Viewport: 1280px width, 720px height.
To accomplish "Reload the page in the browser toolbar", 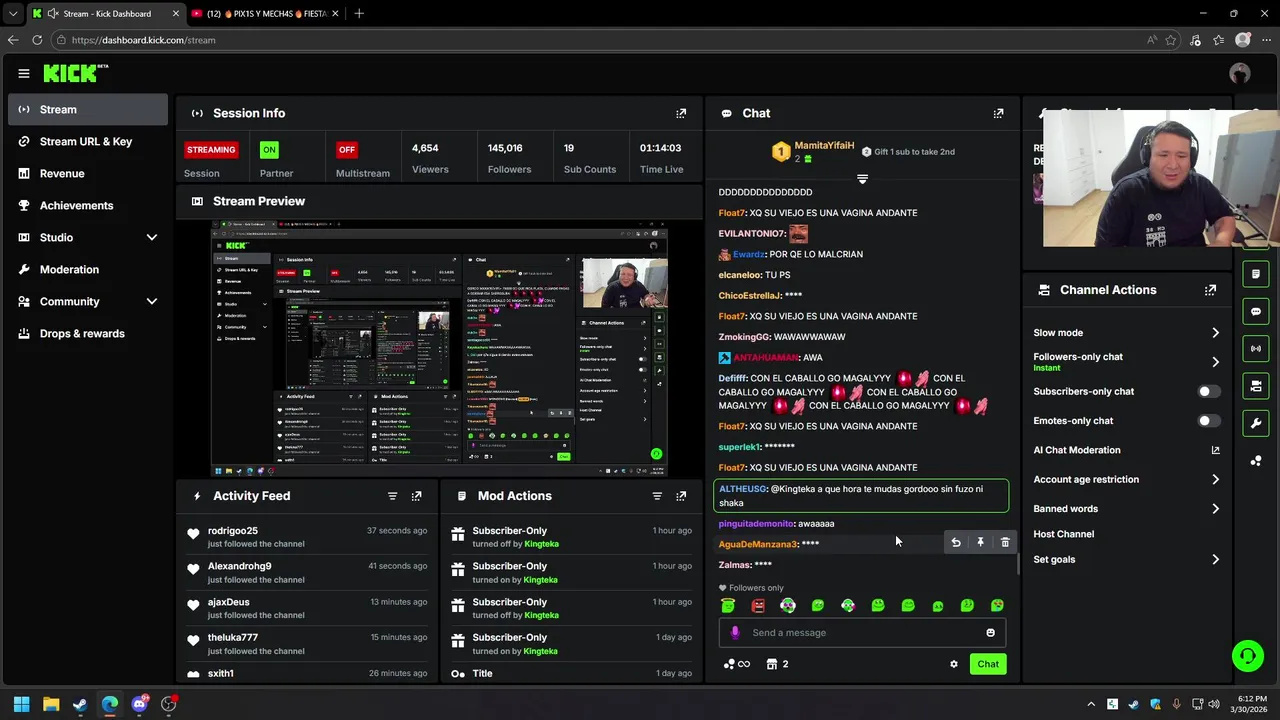I will tap(37, 40).
